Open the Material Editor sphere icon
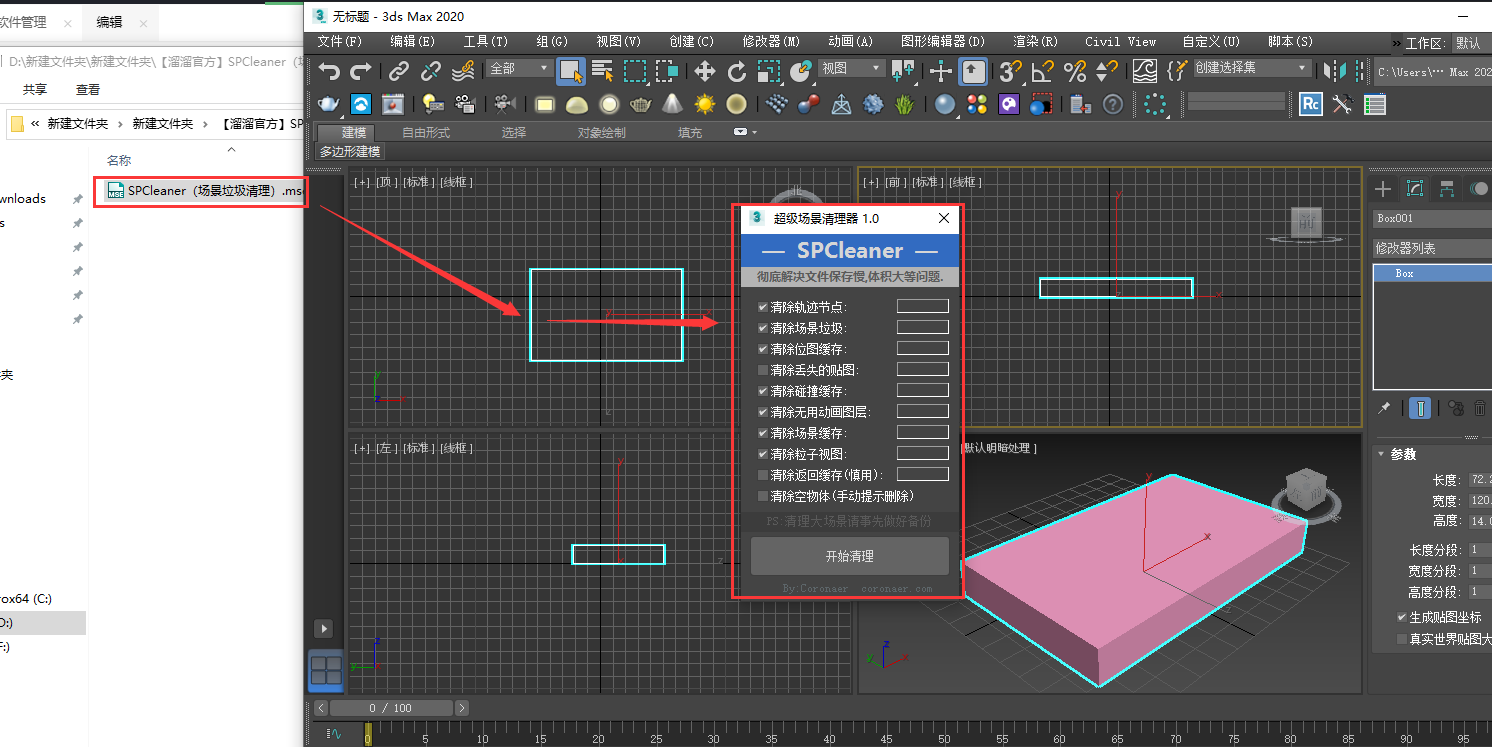 pyautogui.click(x=945, y=104)
